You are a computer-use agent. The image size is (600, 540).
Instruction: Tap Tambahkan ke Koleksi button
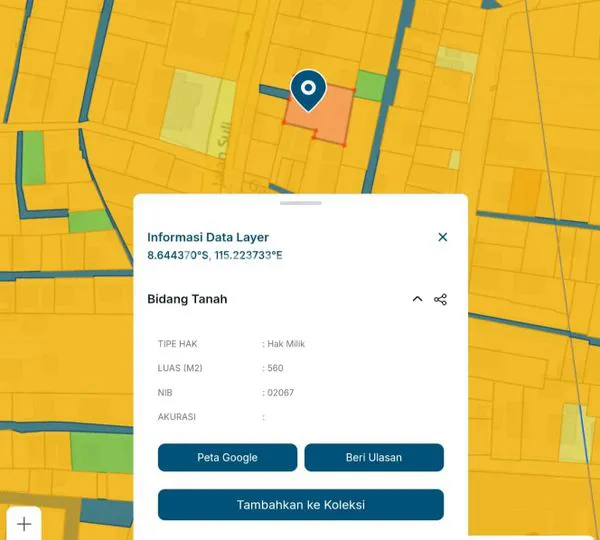[300, 505]
